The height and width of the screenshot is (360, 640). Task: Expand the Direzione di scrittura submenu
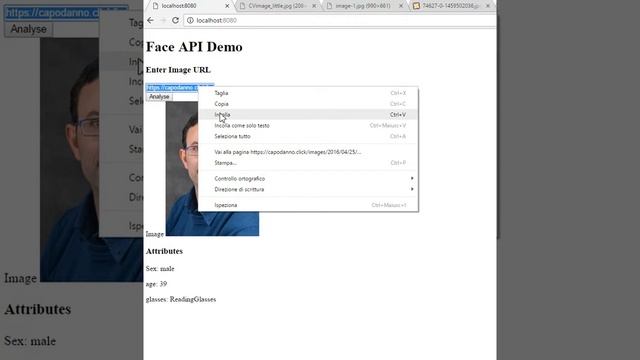(x=308, y=189)
